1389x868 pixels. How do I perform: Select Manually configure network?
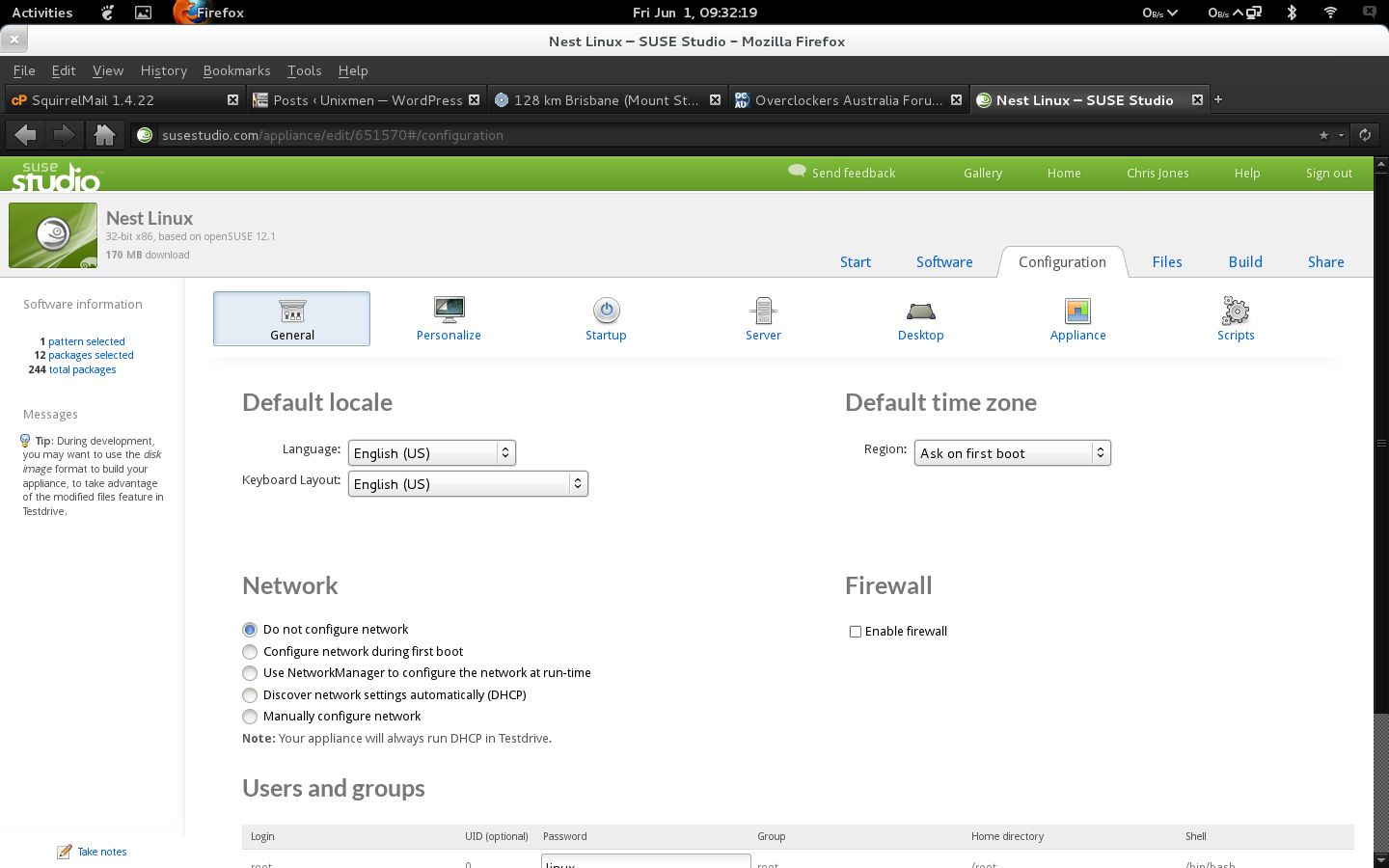click(x=250, y=717)
